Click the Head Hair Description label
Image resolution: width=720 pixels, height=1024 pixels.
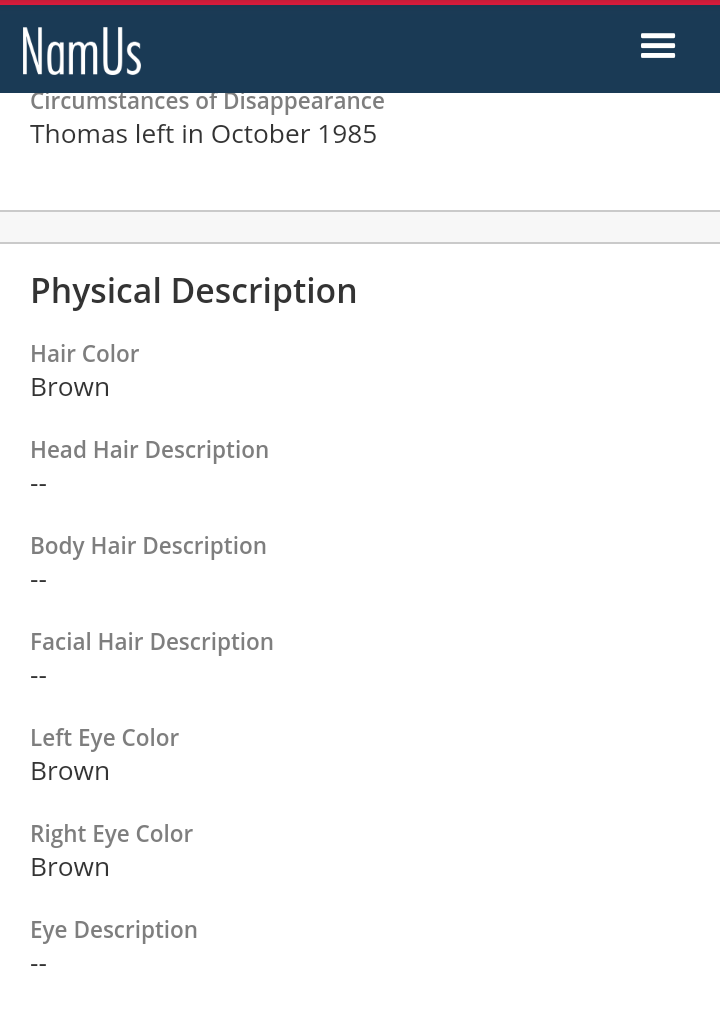click(x=149, y=450)
